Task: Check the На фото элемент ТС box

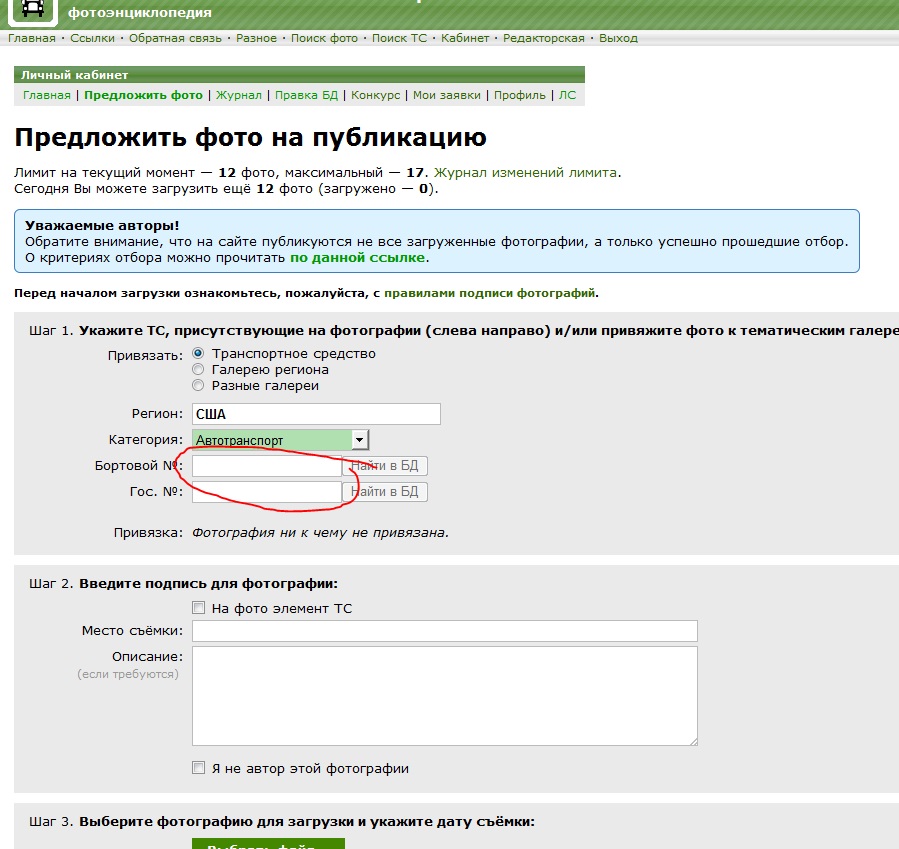Action: [198, 608]
